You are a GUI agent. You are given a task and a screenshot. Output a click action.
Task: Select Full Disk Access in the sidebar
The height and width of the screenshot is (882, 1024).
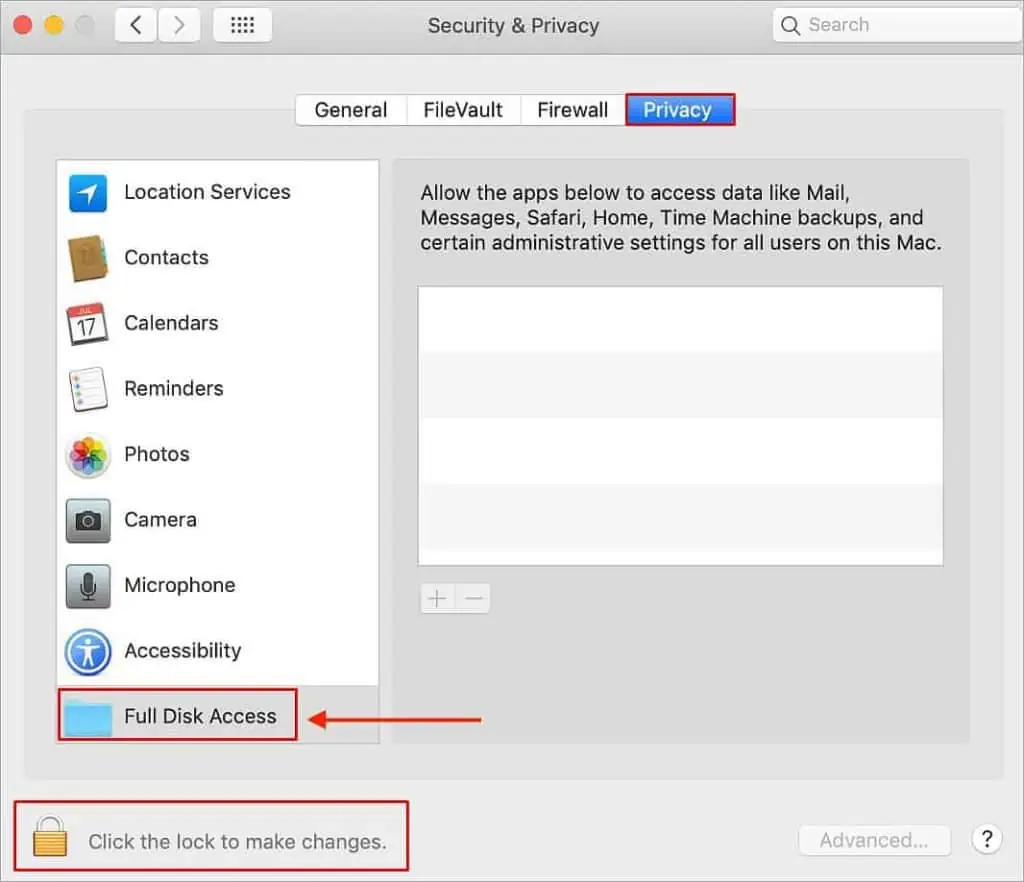coord(176,715)
